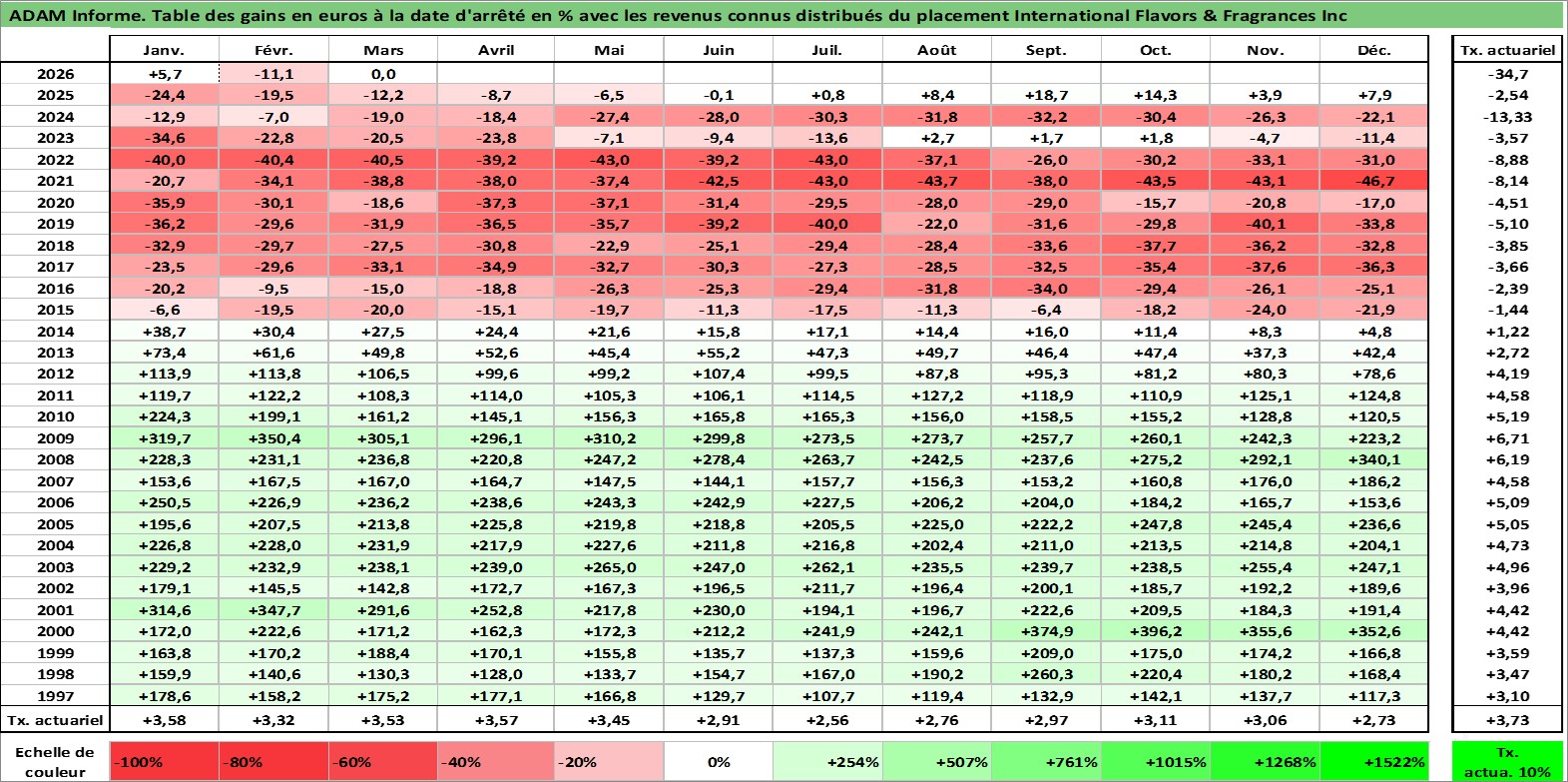Click the ADAM Informe title banner

pyautogui.click(x=783, y=15)
